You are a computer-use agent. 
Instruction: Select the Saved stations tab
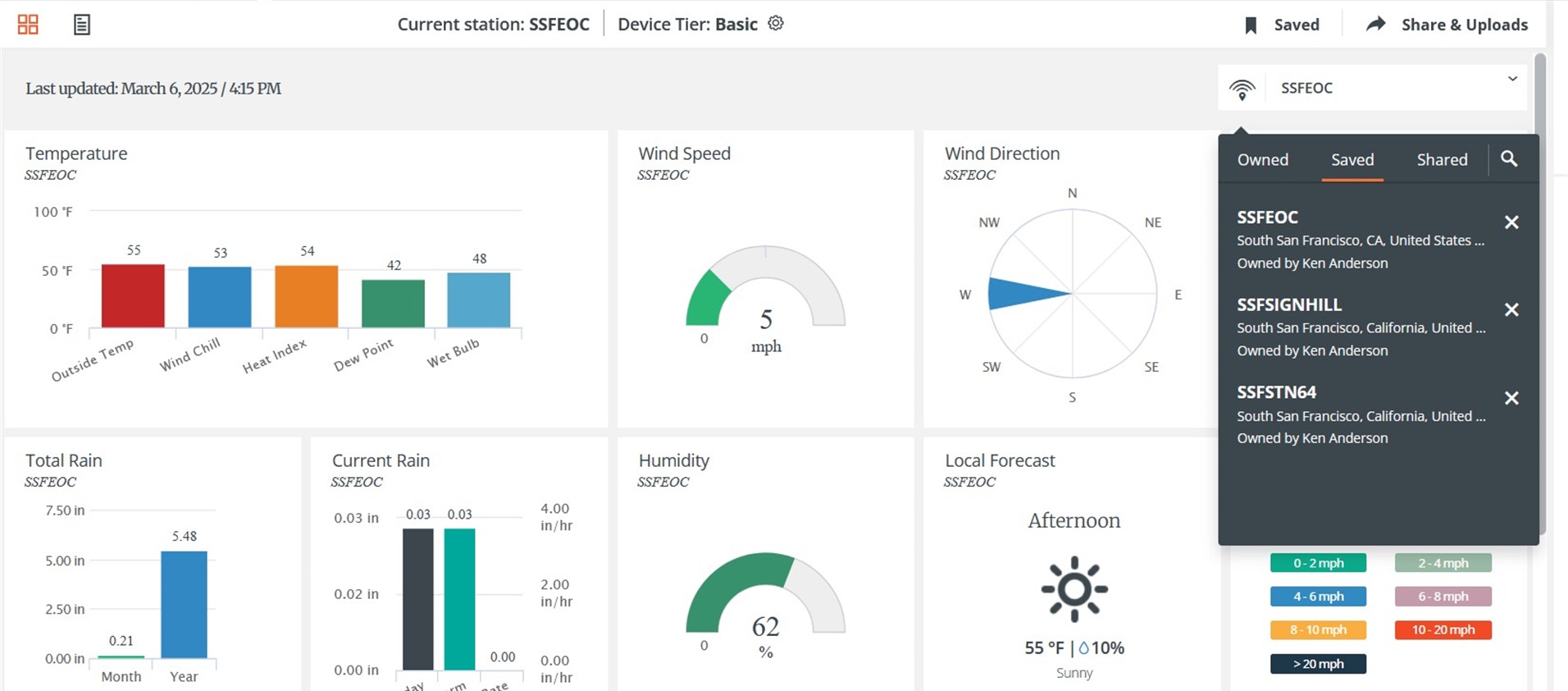1351,160
